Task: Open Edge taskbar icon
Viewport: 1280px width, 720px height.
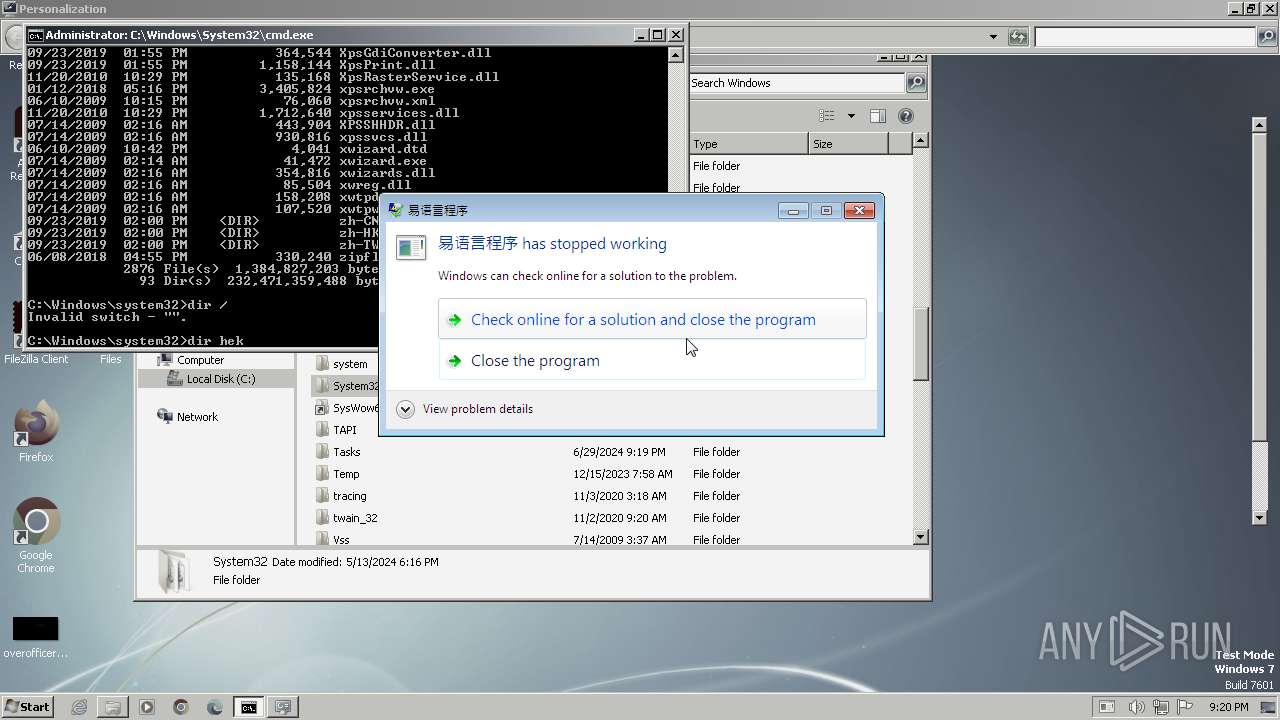Action: (215, 707)
